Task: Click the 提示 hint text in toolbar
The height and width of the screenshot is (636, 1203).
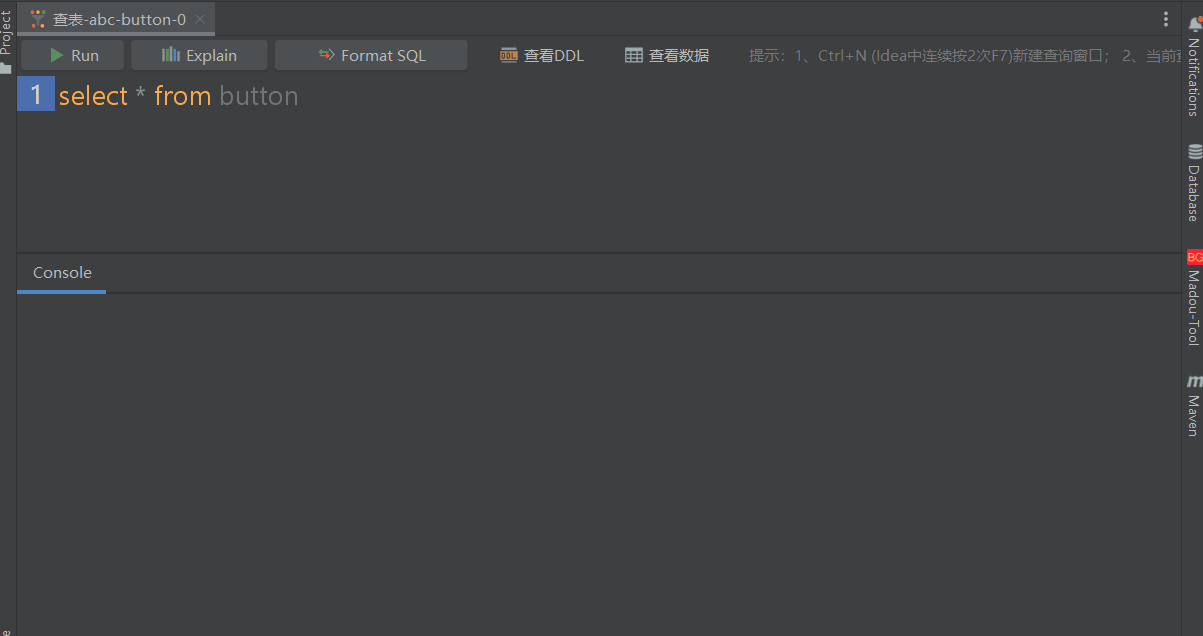Action: 965,56
